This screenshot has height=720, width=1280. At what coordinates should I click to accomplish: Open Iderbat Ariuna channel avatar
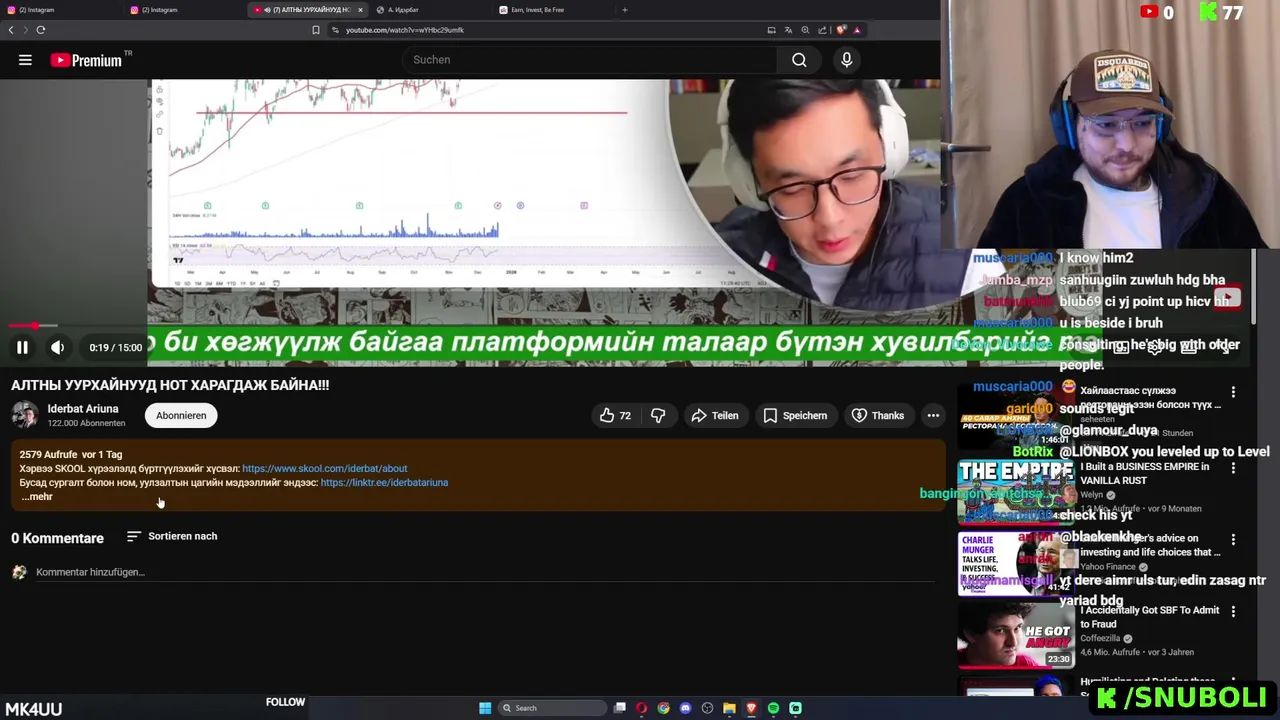coord(25,415)
